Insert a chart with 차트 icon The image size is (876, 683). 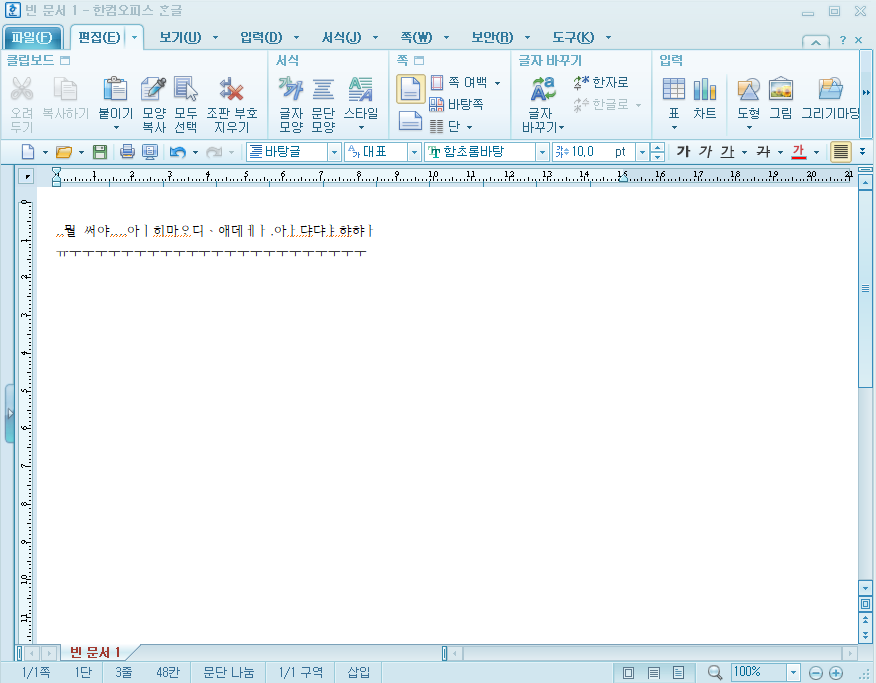[x=704, y=89]
